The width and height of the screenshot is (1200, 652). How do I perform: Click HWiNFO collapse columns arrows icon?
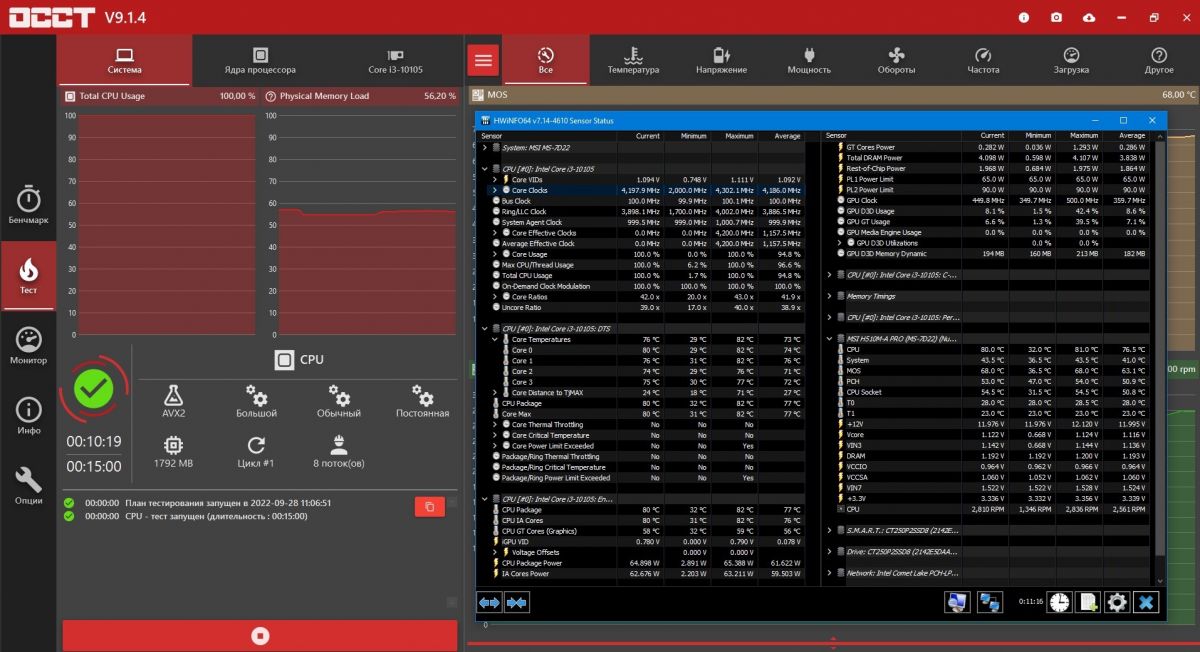pos(516,603)
